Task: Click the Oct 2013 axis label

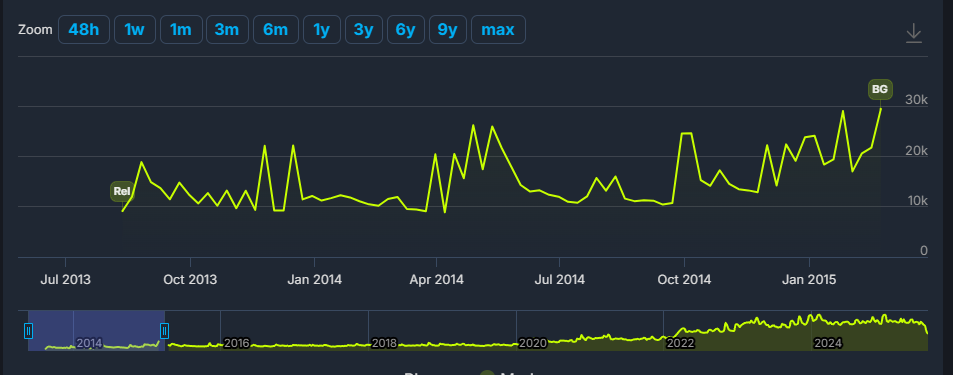Action: point(190,280)
